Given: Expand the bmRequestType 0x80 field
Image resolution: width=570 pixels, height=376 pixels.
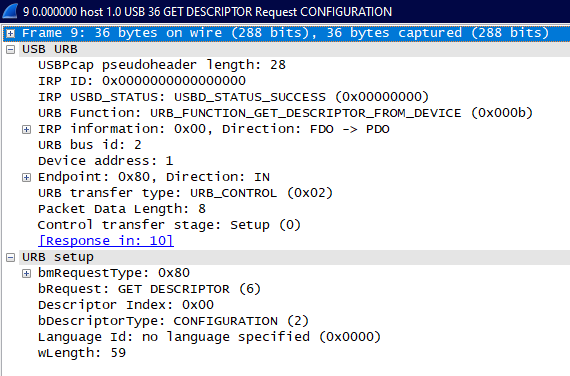Looking at the screenshot, I should (x=26, y=273).
